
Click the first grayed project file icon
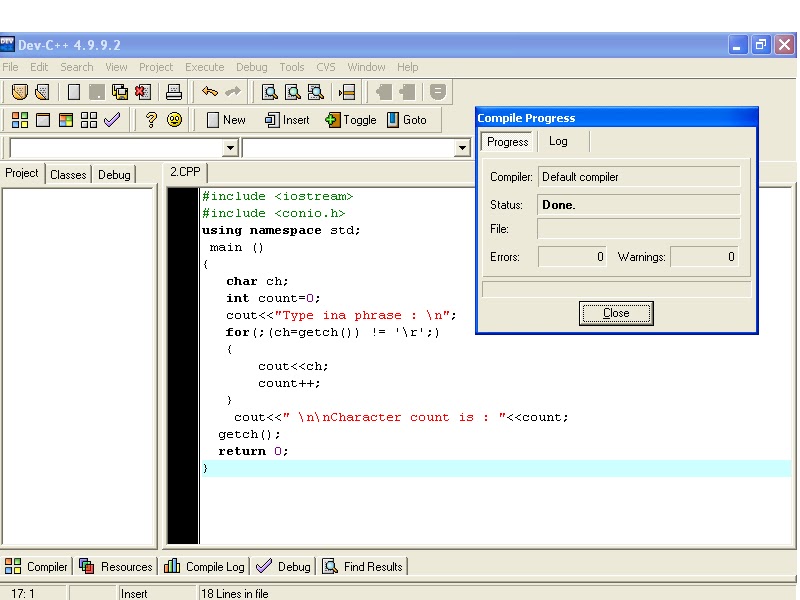coord(384,92)
